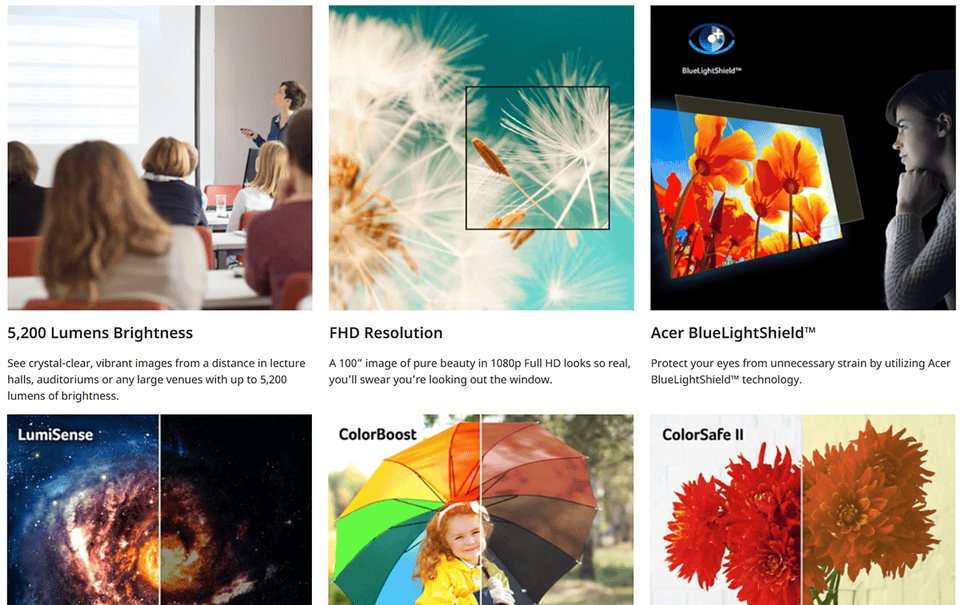Click the 5,200 lumens description paragraph
963x605 pixels.
(157, 380)
